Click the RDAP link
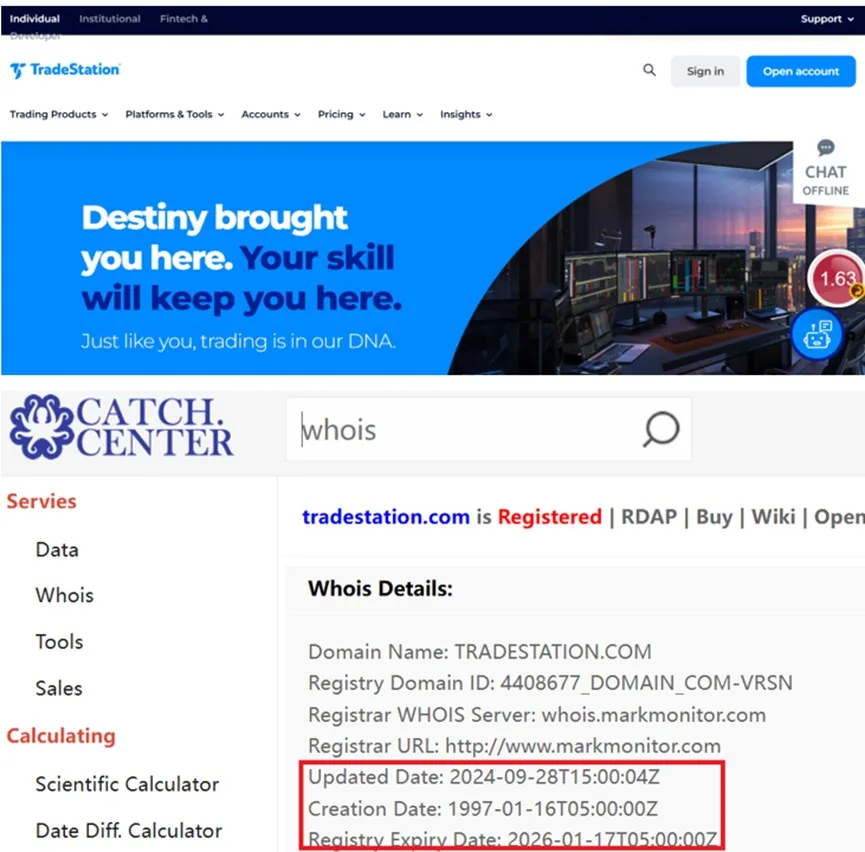Screen dimensions: 865x852 [649, 516]
